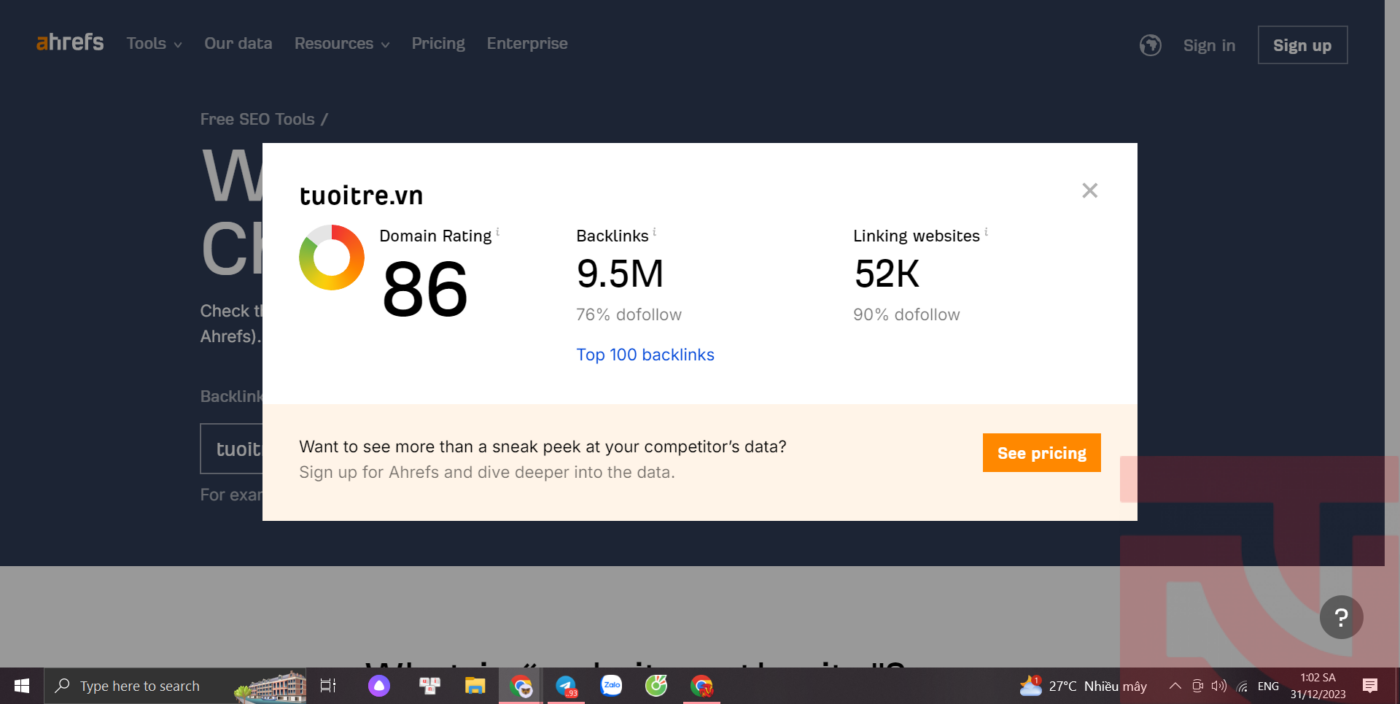The height and width of the screenshot is (704, 1400).
Task: Click the 86 Domain Rating value
Action: pos(425,290)
